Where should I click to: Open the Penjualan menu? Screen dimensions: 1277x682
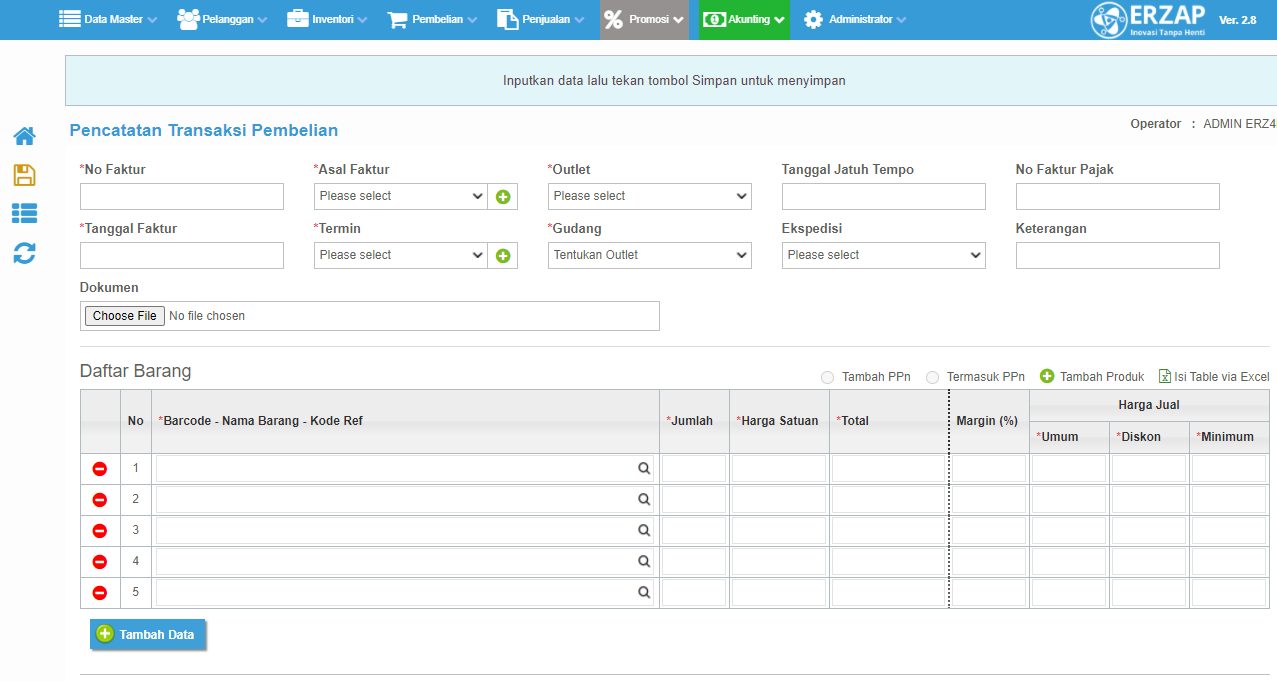click(x=543, y=19)
